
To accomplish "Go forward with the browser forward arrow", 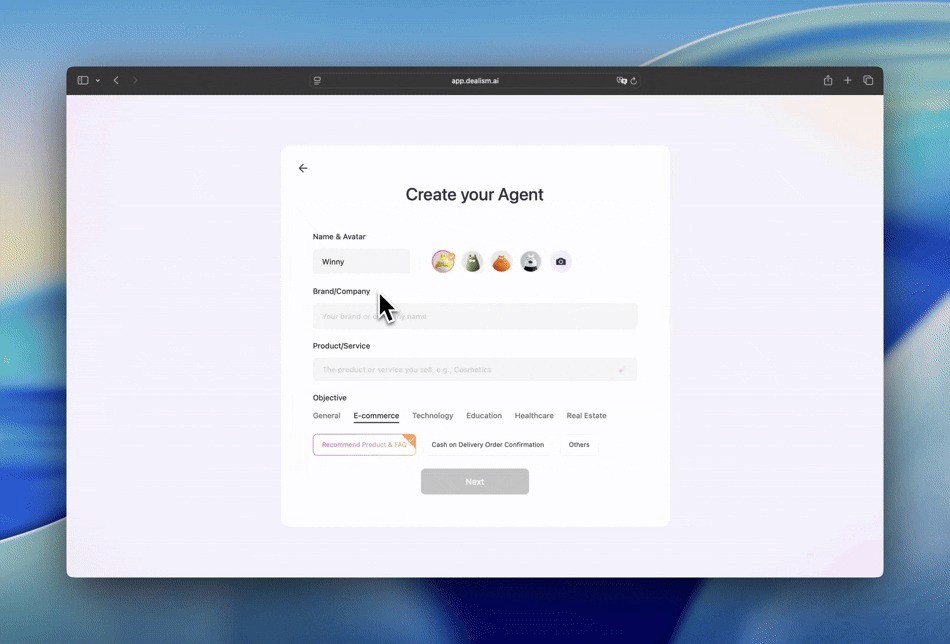I will (x=135, y=81).
